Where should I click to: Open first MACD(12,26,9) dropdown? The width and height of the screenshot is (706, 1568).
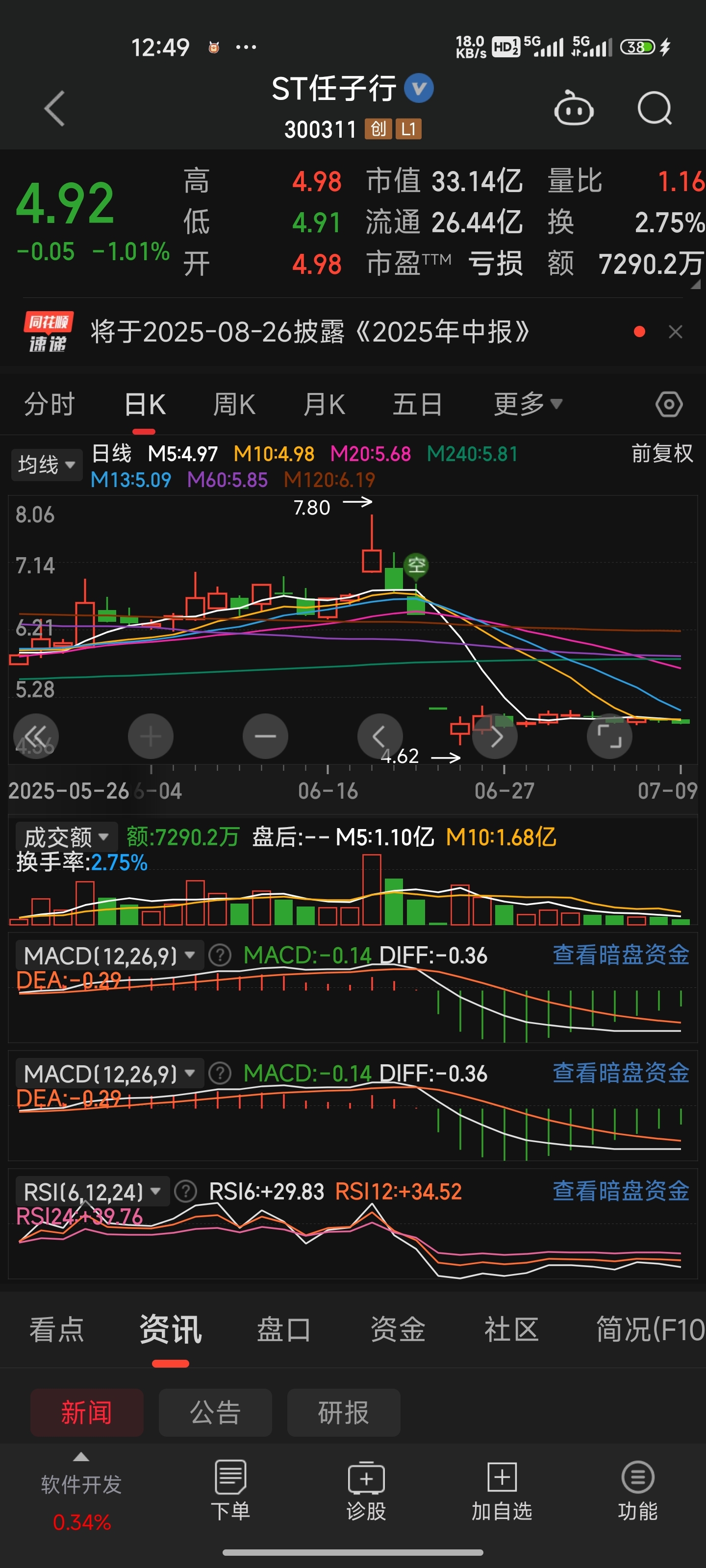click(109, 955)
